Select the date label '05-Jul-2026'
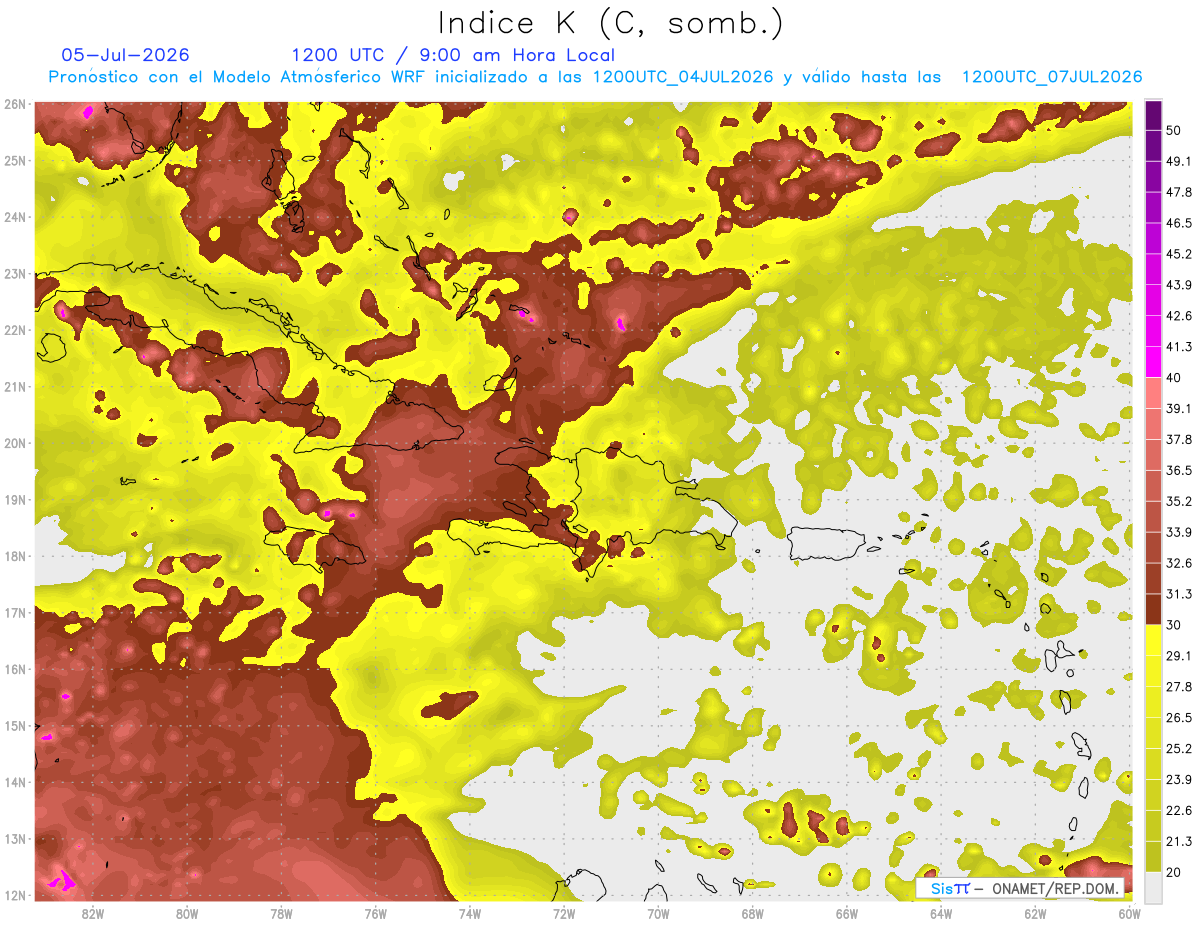Viewport: 1200px width, 927px height. [125, 55]
